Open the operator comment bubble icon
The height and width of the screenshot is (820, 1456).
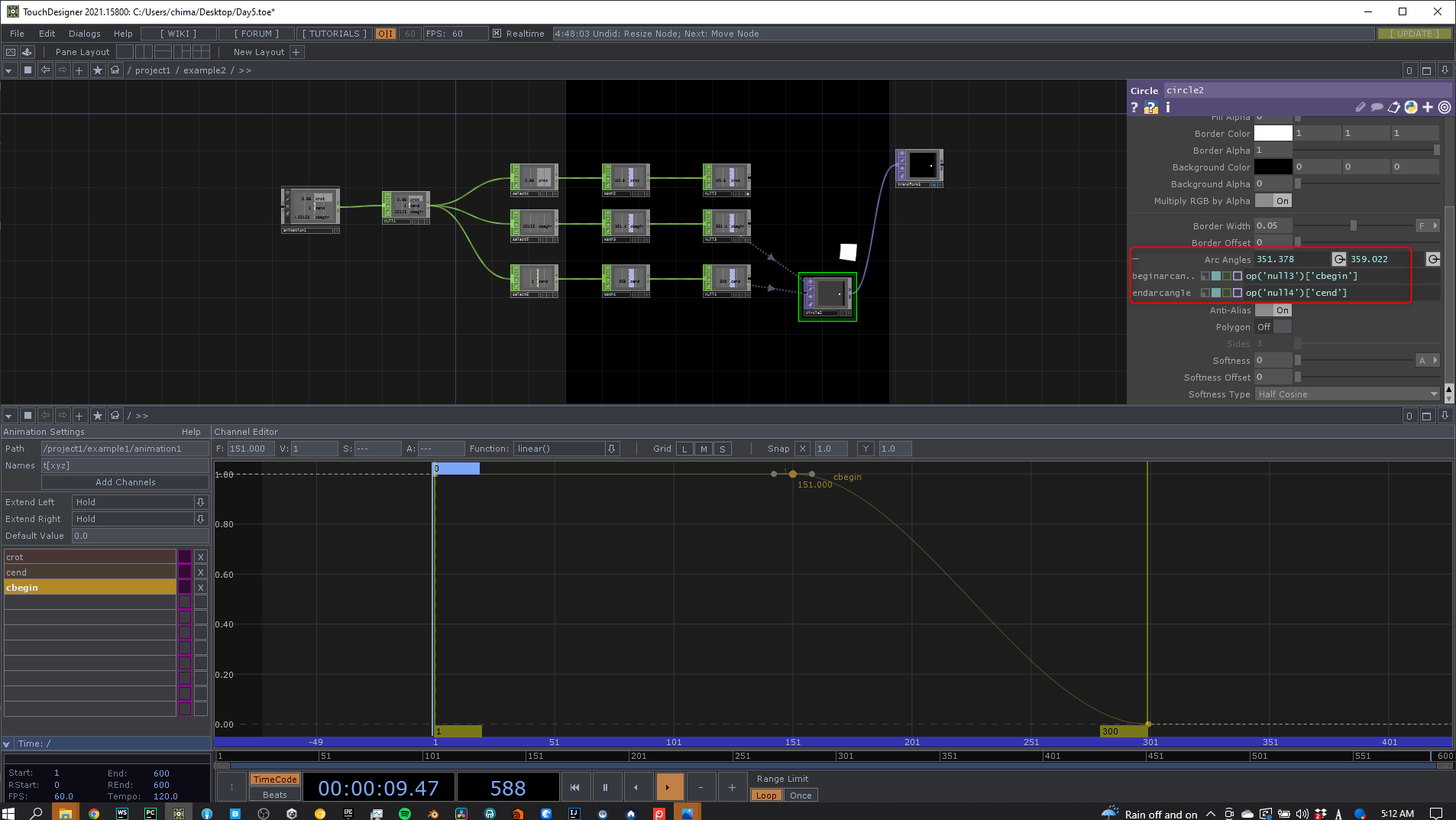(x=1377, y=108)
